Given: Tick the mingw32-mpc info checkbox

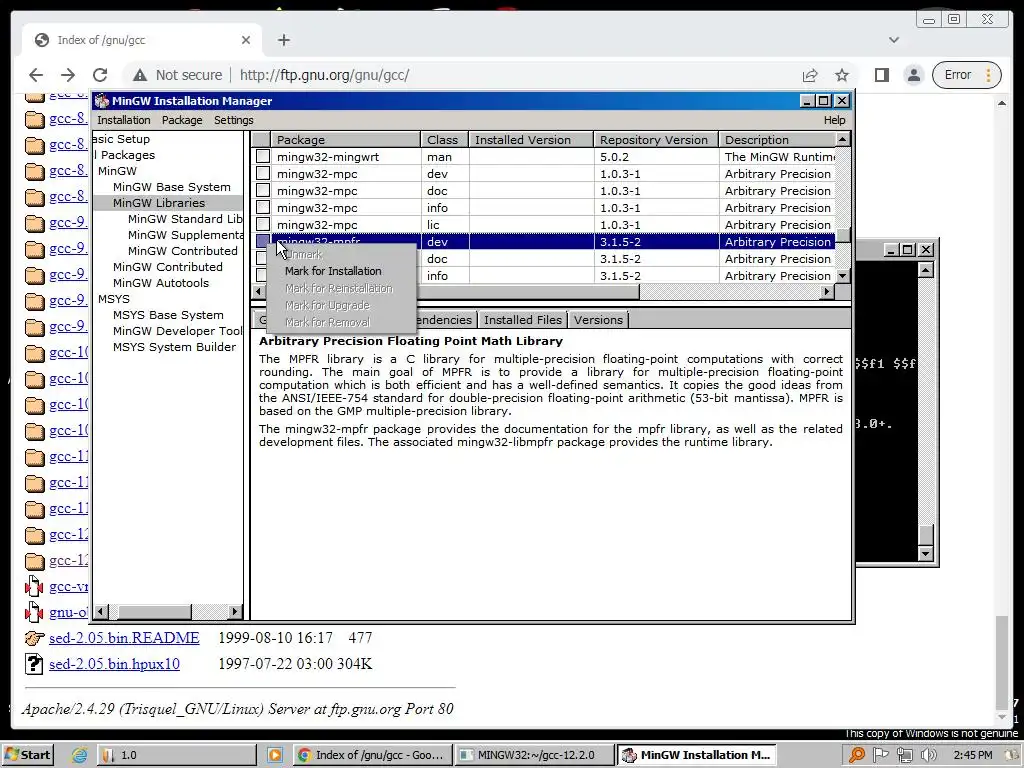Looking at the screenshot, I should click(263, 208).
